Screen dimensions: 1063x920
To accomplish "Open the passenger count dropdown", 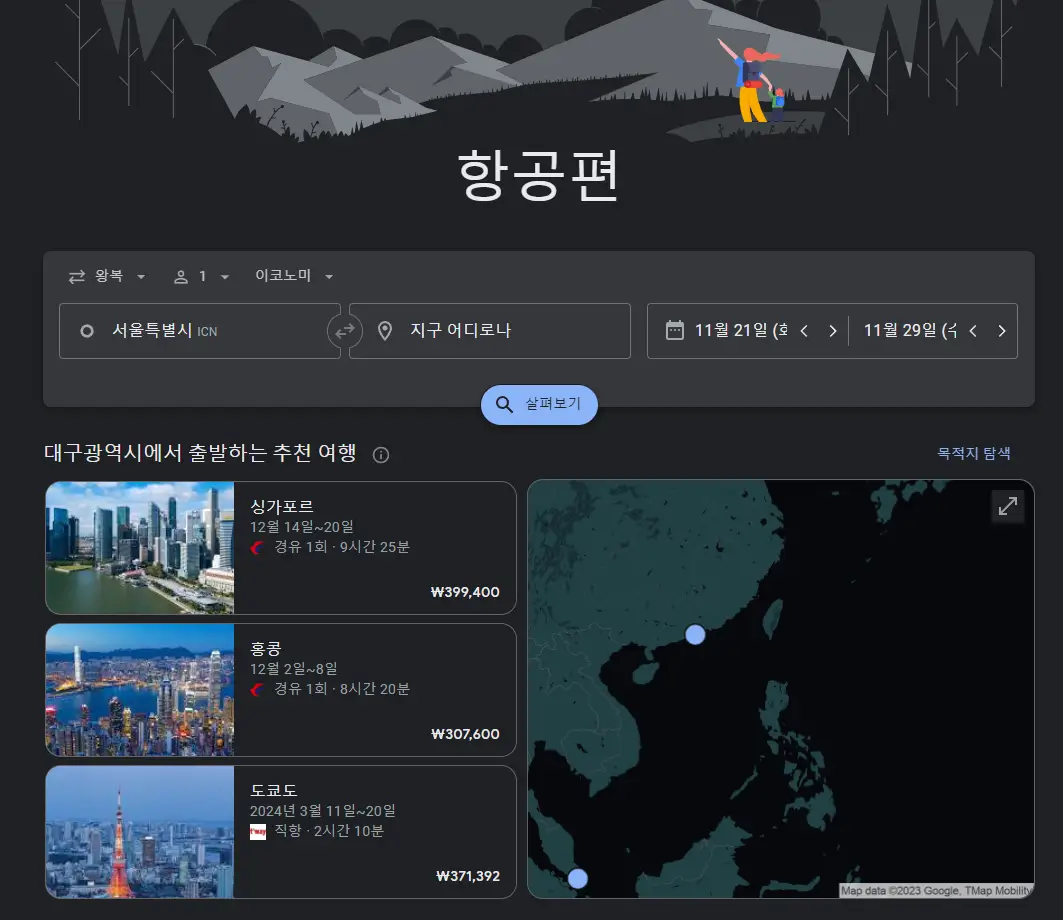I will click(x=199, y=276).
